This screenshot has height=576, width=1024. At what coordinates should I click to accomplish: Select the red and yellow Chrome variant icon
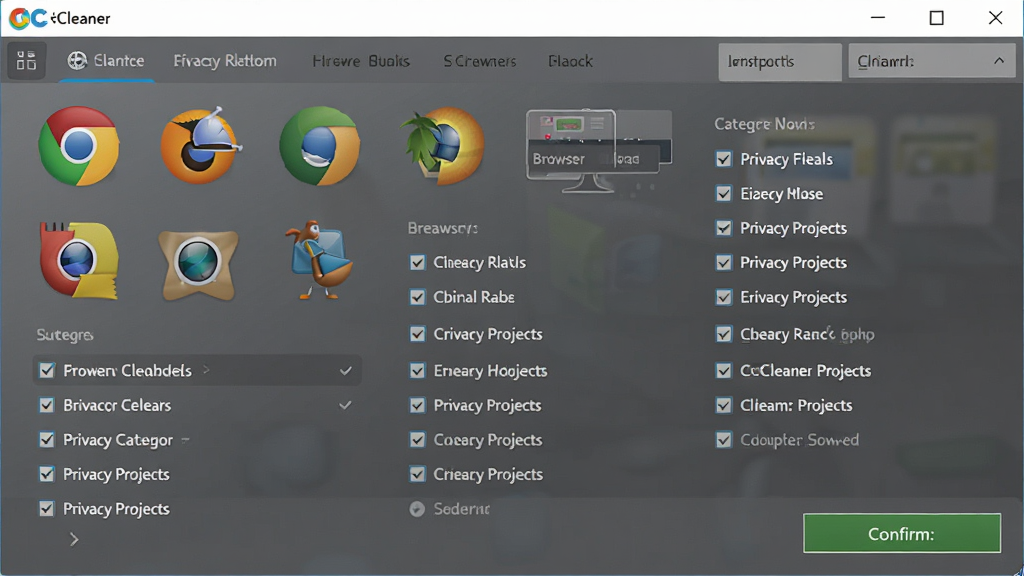coord(79,261)
